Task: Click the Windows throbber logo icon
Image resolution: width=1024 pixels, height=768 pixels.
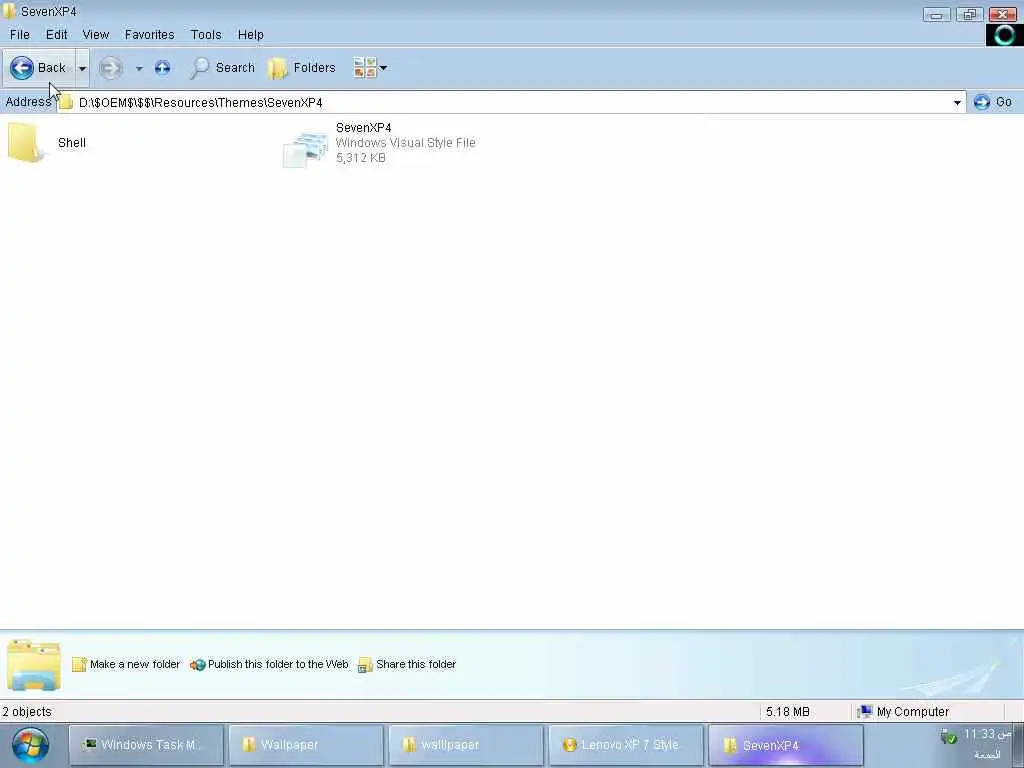Action: point(1004,35)
